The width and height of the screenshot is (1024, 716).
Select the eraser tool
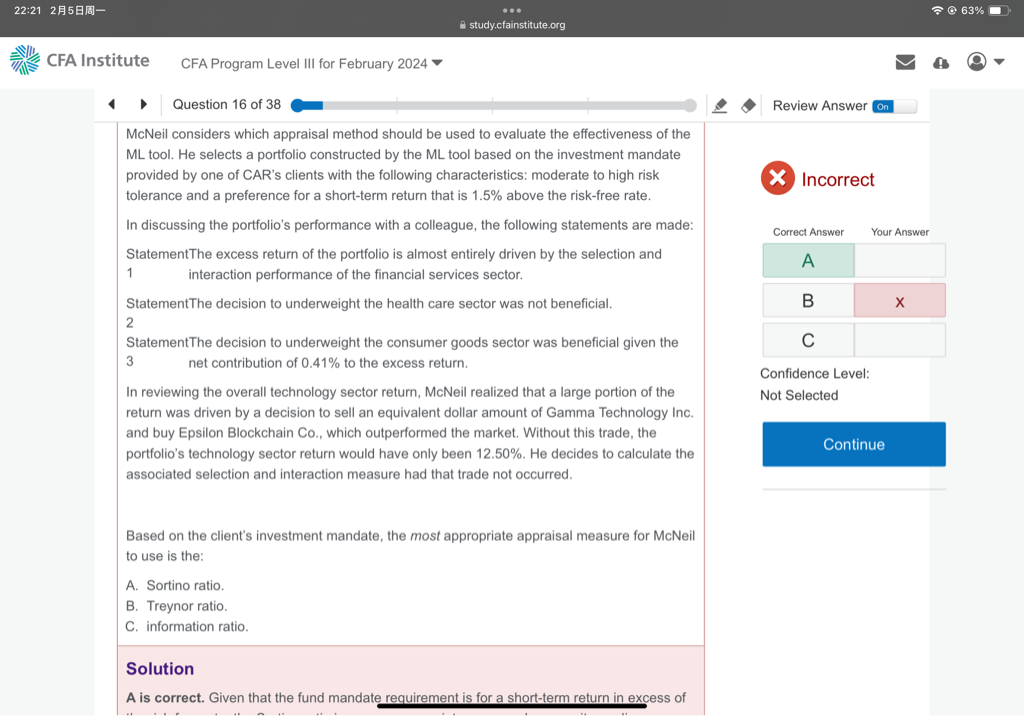tap(748, 106)
